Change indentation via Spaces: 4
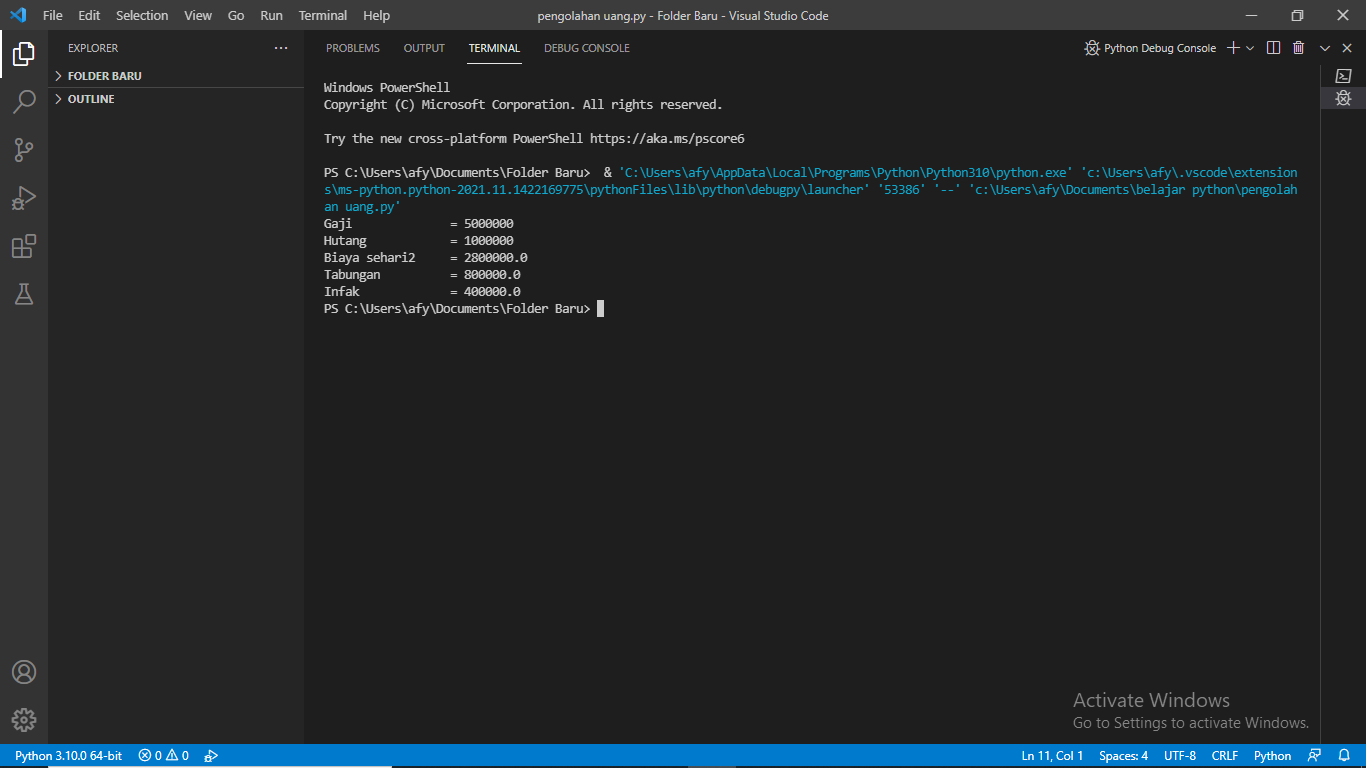This screenshot has height=768, width=1366. 1123,756
